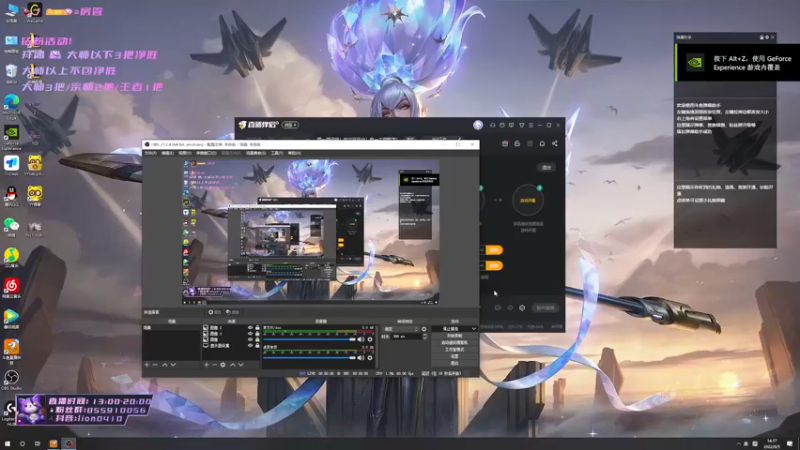Click the OBS preview canvas image
The height and width of the screenshot is (450, 800).
[x=311, y=232]
